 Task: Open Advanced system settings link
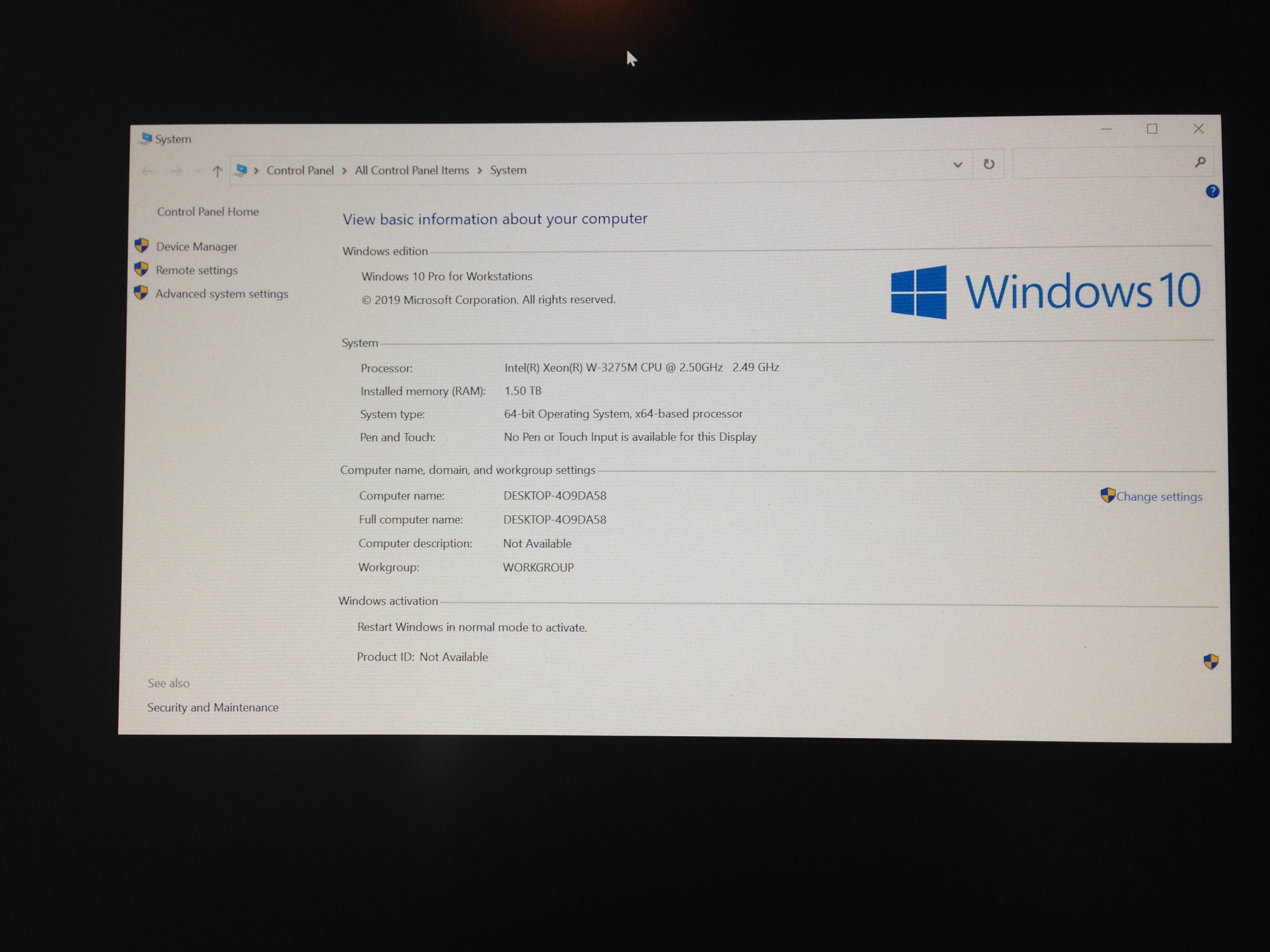[222, 293]
